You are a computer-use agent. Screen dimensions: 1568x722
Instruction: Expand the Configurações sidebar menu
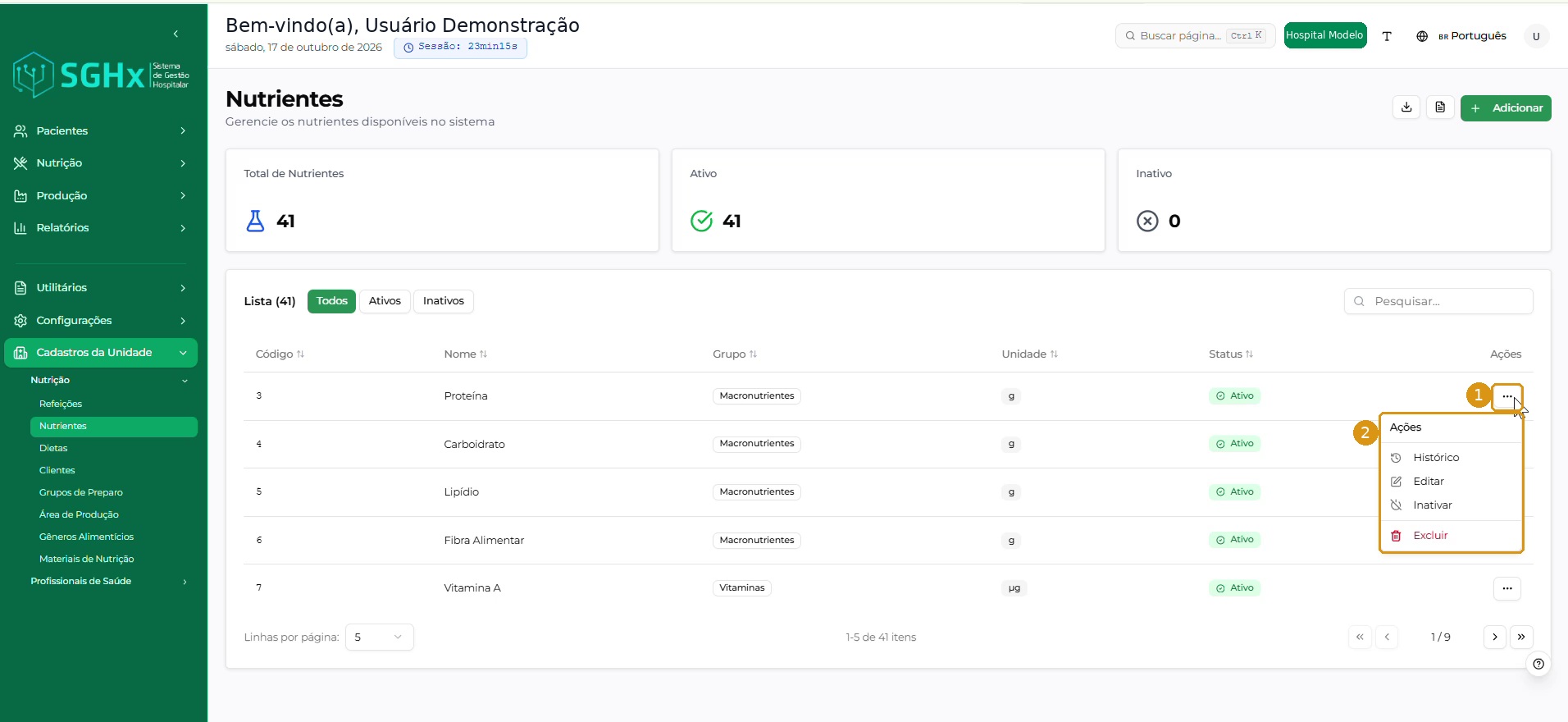coord(101,321)
